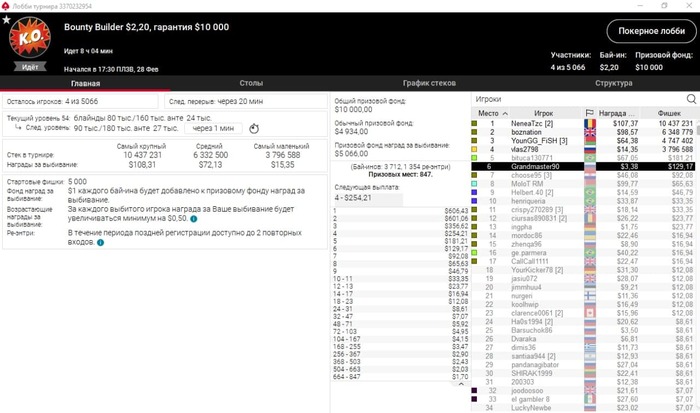Sort players by Награда column header
The width and height of the screenshot is (700, 413).
(x=617, y=113)
